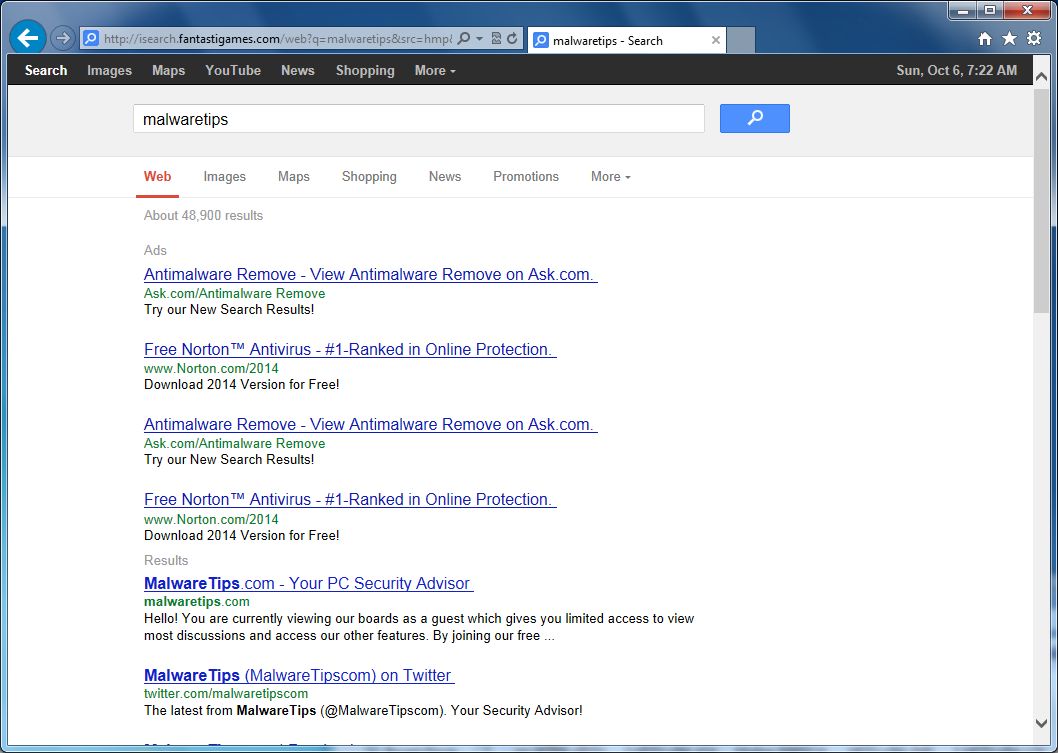Click first www.Norton.com/2014 green URL
The width and height of the screenshot is (1058, 753).
tap(211, 368)
